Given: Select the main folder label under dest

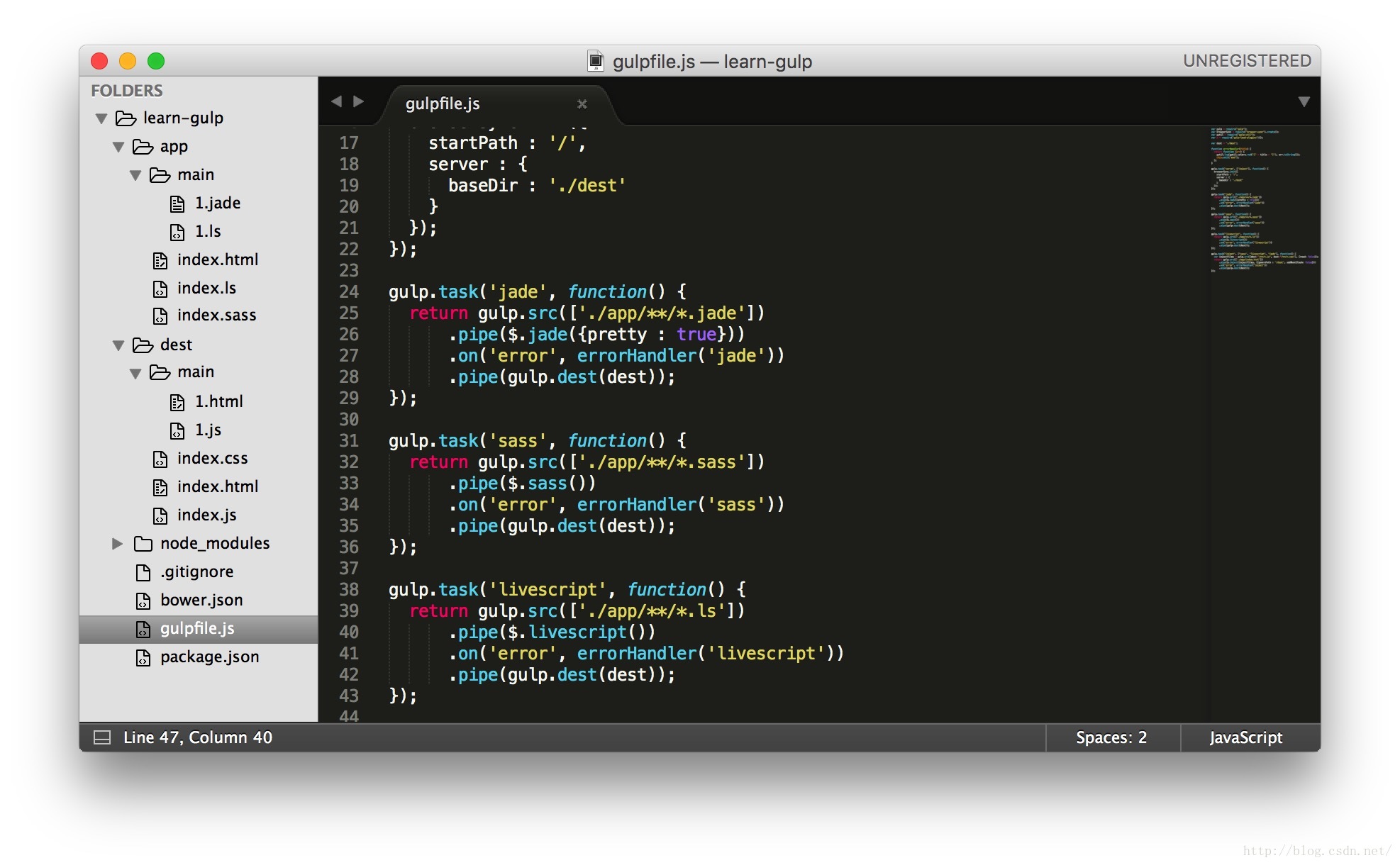Looking at the screenshot, I should point(196,372).
